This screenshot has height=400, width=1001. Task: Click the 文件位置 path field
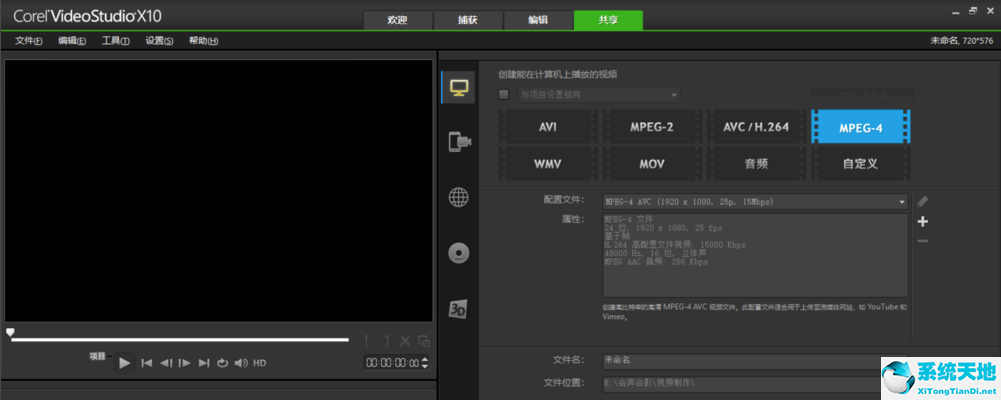[x=755, y=383]
